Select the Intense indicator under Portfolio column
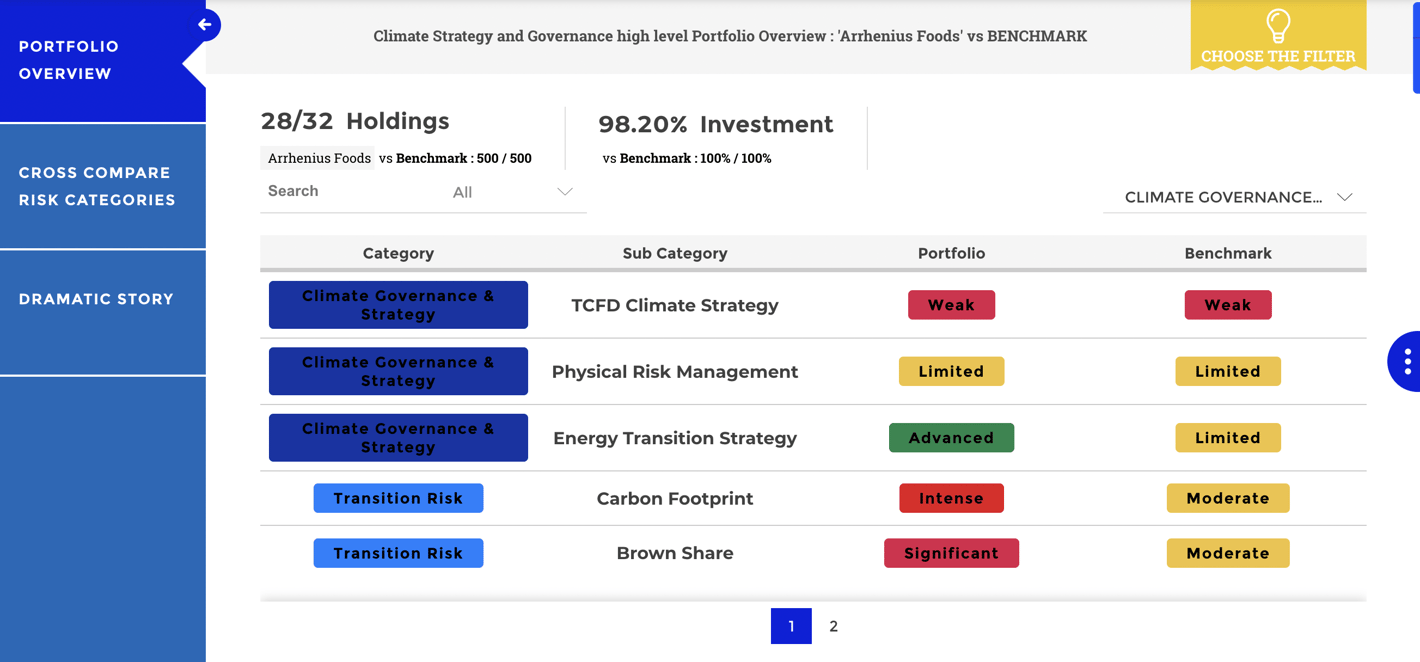The image size is (1420, 662). tap(951, 498)
